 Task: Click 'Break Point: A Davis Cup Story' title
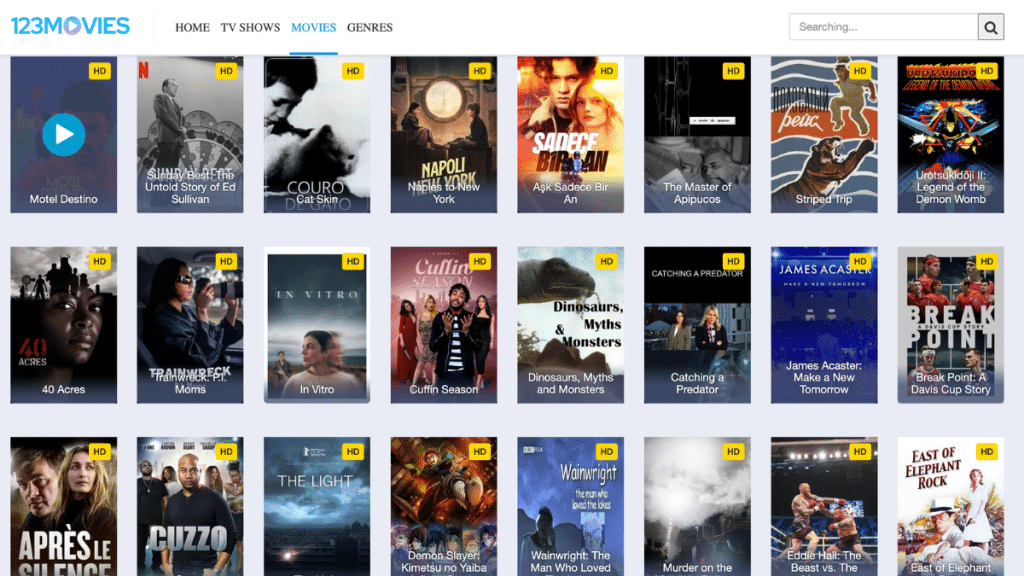pos(950,383)
